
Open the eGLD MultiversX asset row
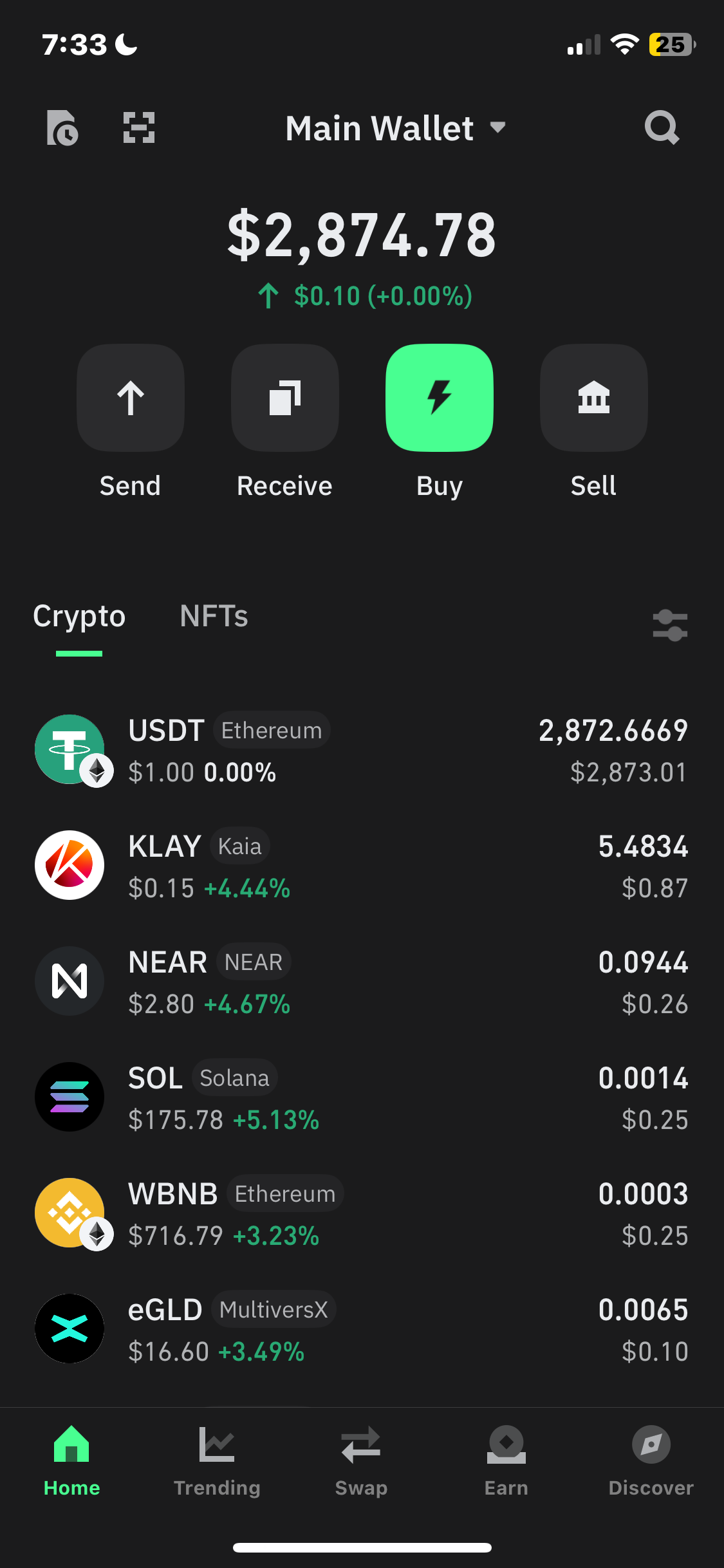362,1330
